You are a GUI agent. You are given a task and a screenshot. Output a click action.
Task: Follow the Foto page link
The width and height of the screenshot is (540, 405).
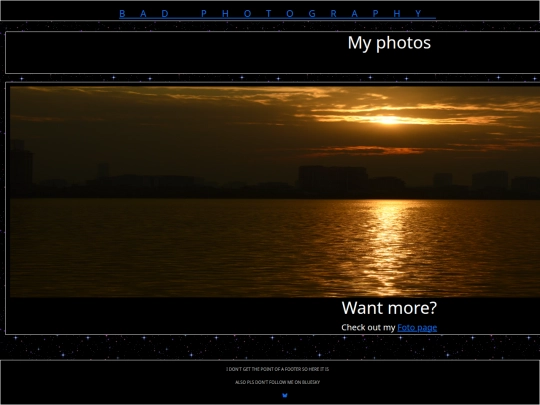[x=417, y=328]
